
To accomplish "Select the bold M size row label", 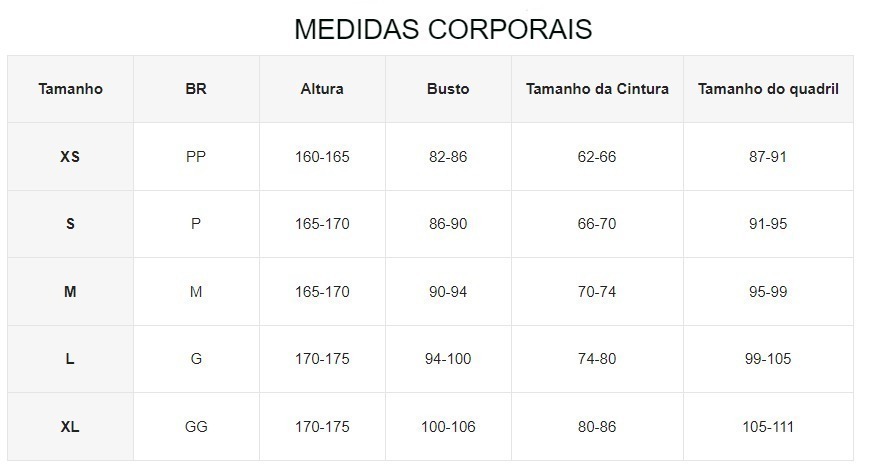I will click(70, 291).
